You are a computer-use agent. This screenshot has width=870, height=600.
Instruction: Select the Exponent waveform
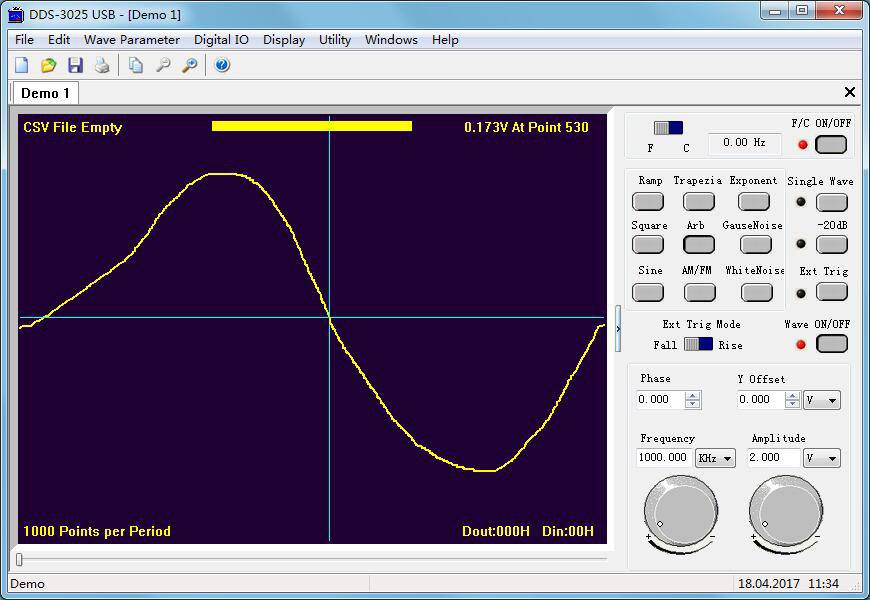tap(753, 201)
